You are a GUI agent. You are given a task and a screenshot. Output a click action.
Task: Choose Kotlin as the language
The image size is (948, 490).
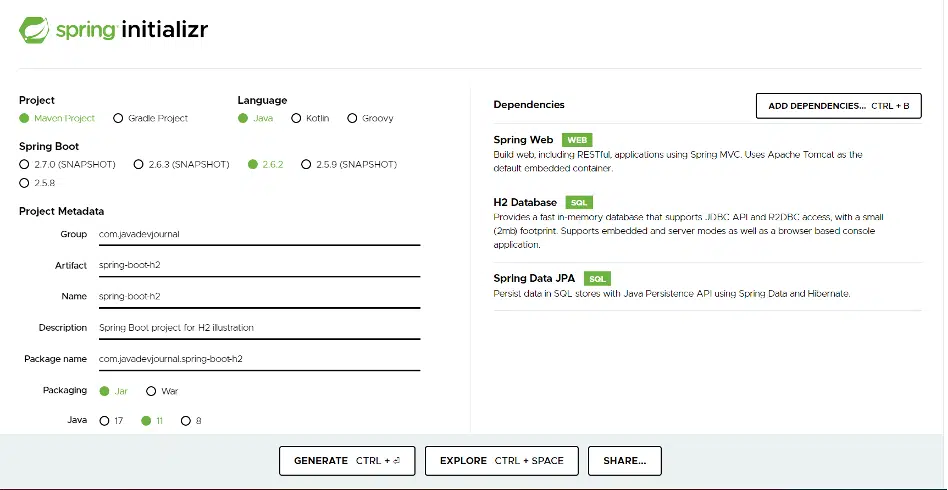296,118
